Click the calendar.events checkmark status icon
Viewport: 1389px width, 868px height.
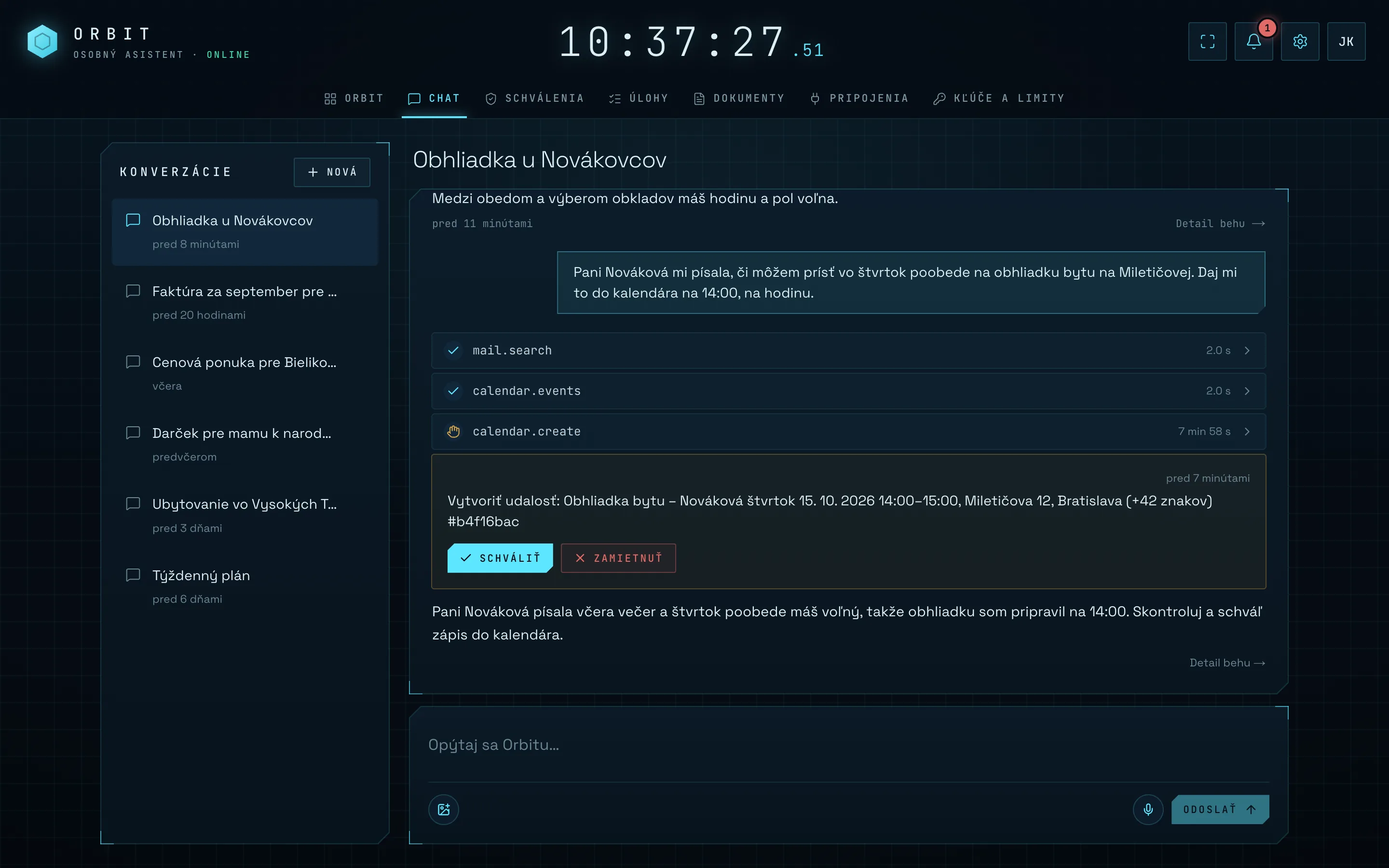coord(453,391)
